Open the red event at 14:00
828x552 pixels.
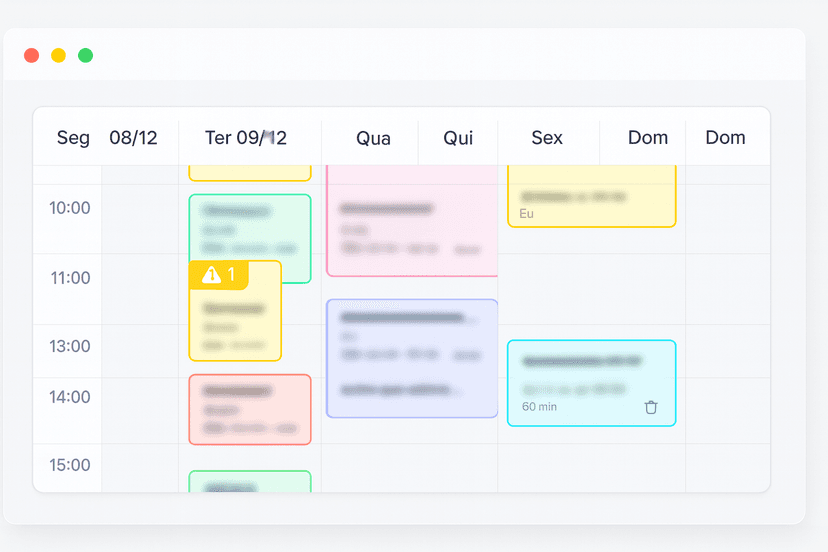click(x=250, y=409)
